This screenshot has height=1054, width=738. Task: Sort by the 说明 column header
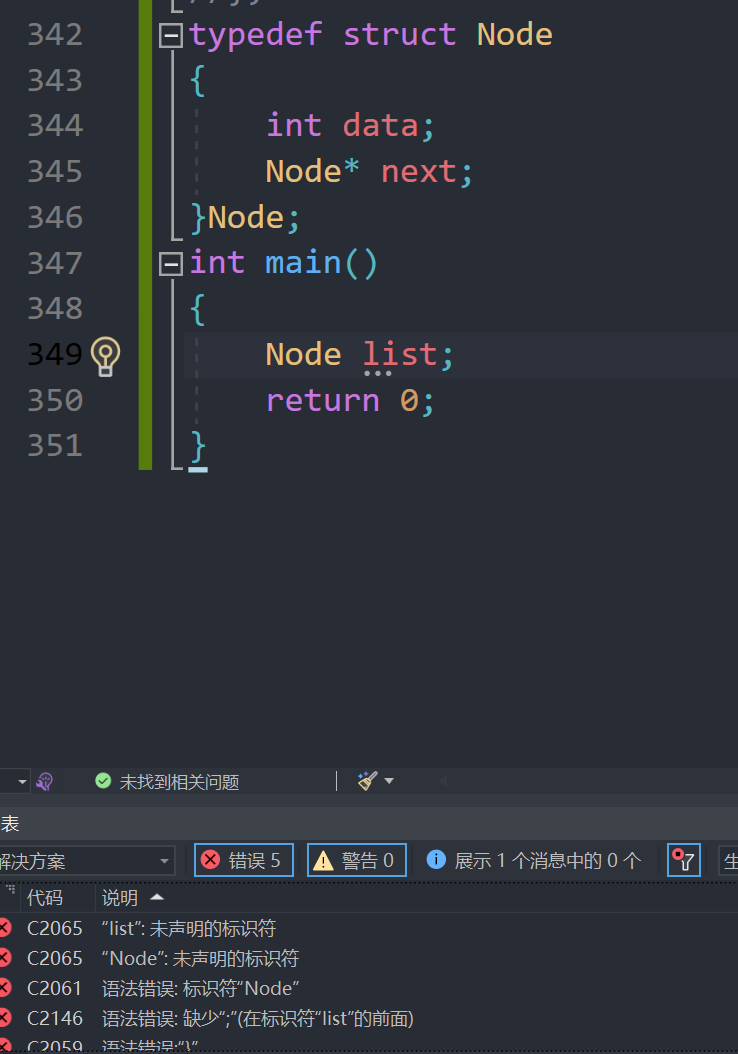120,897
